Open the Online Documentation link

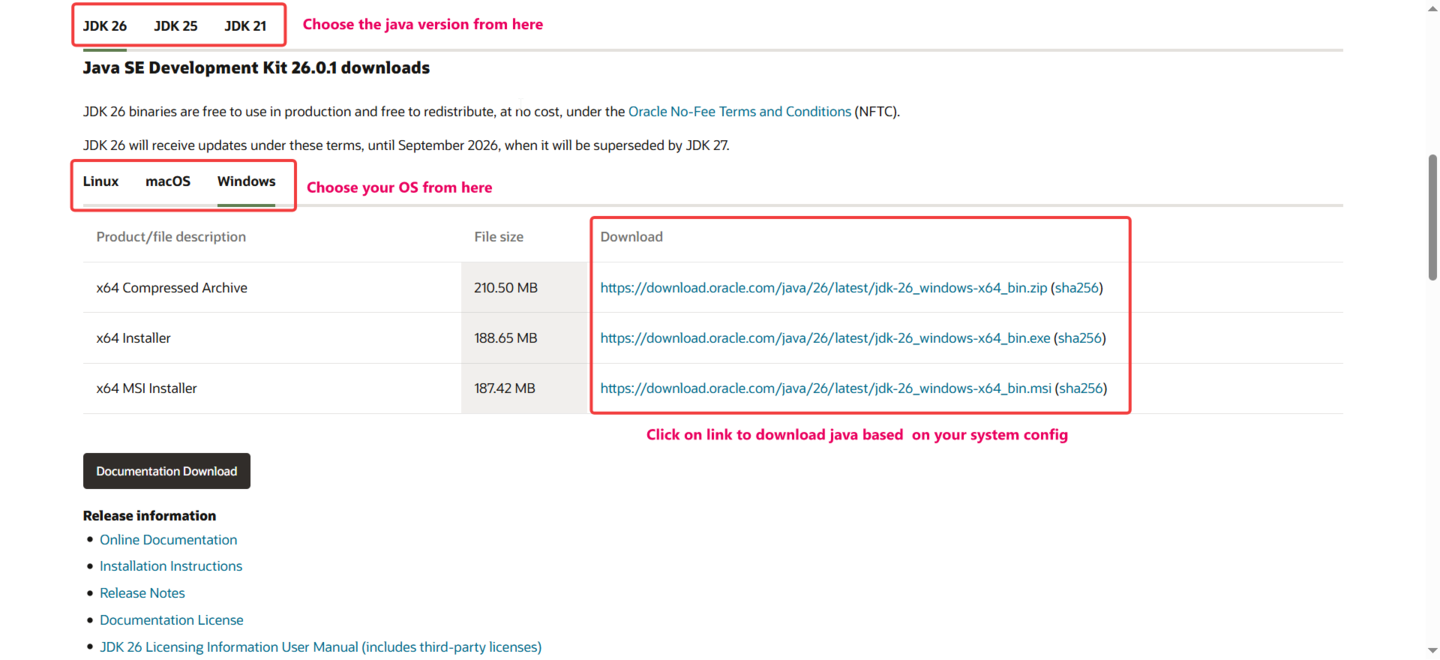pyautogui.click(x=169, y=540)
